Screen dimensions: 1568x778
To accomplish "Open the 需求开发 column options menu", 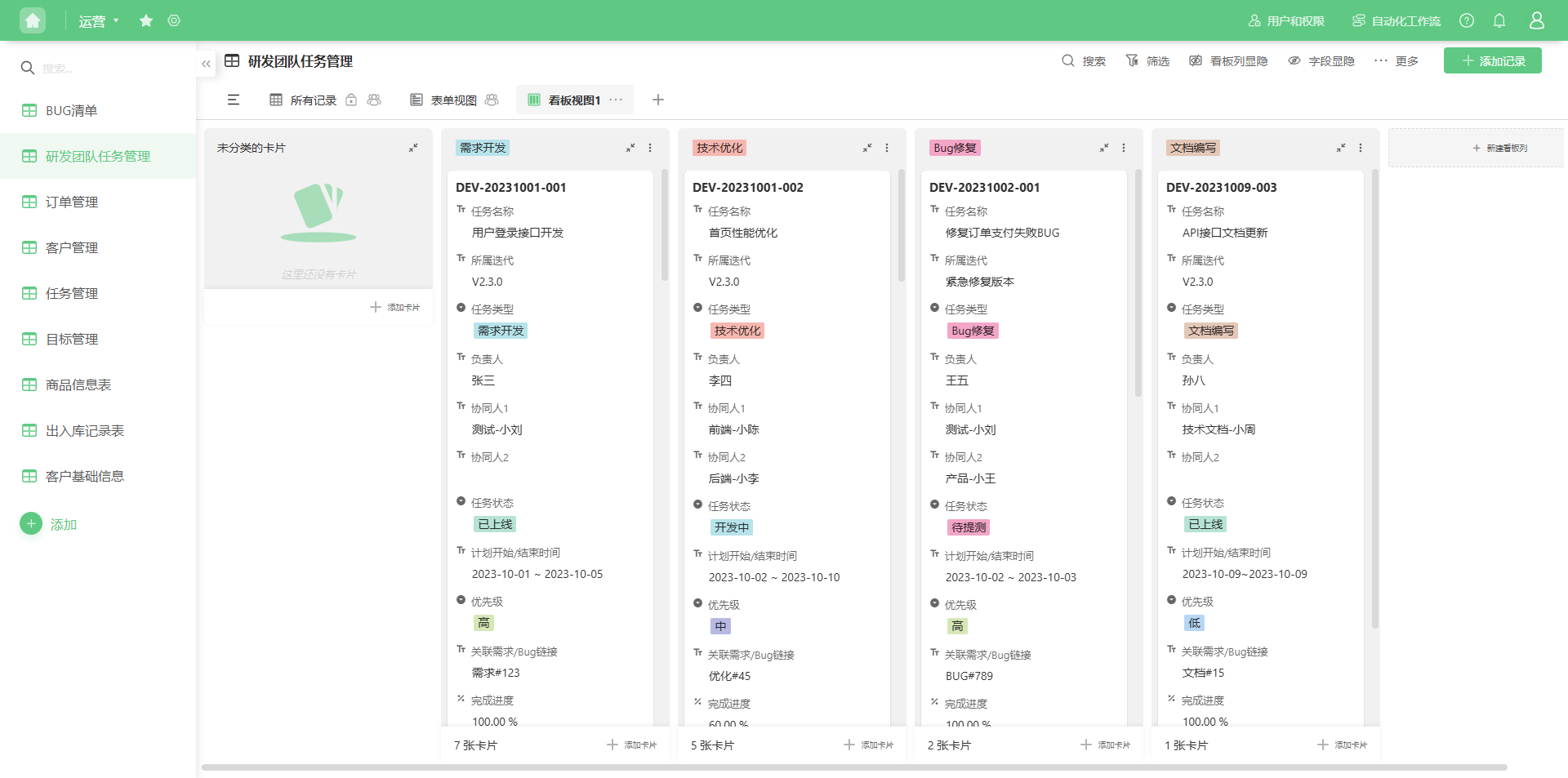I will click(x=650, y=148).
